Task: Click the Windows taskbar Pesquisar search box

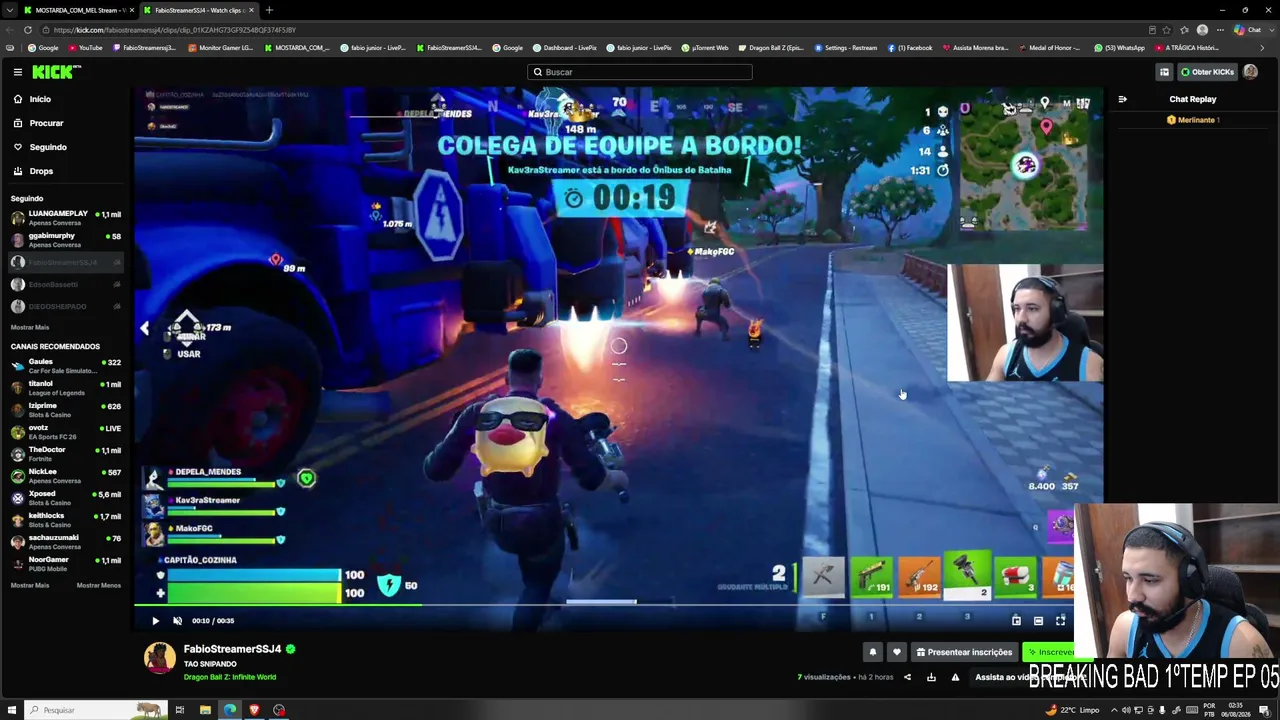Action: pyautogui.click(x=95, y=710)
